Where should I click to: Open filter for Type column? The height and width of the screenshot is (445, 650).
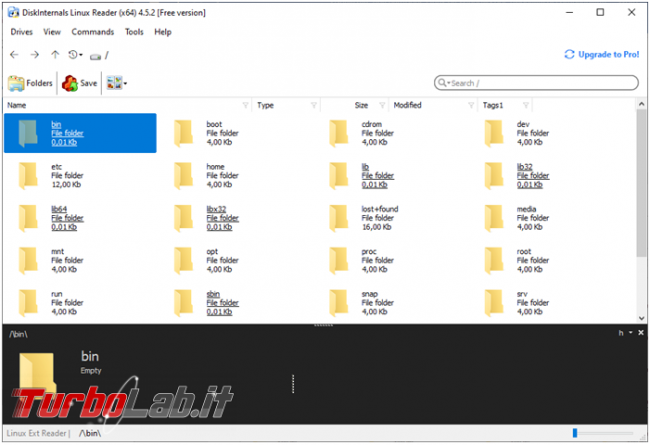[x=314, y=105]
